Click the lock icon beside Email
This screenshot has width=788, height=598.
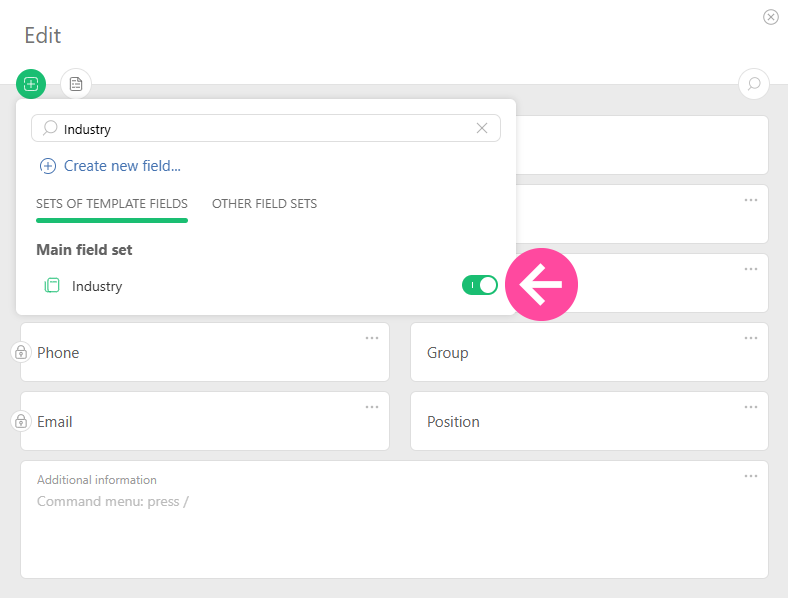(20, 421)
